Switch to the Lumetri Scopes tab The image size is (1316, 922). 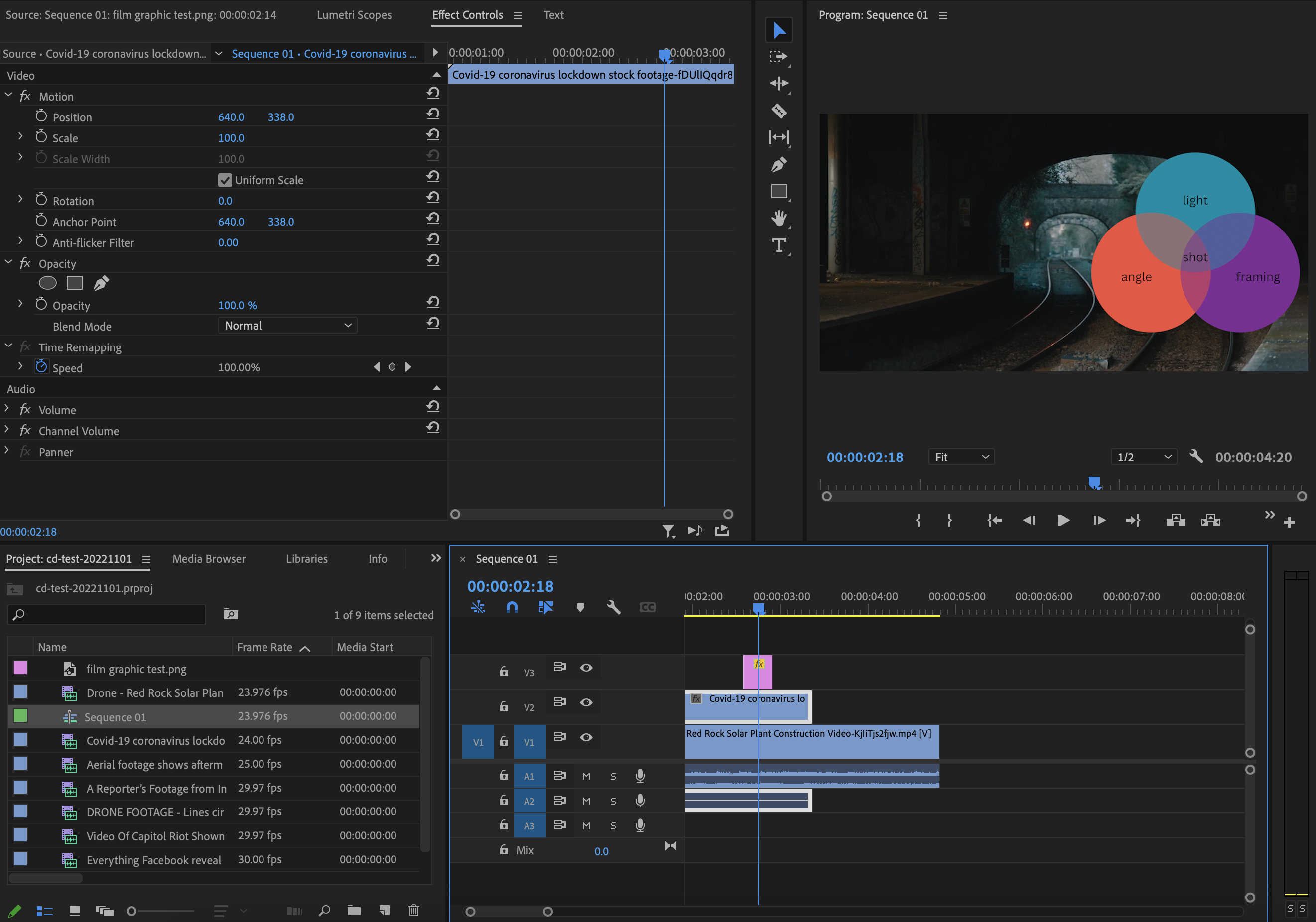coord(354,15)
